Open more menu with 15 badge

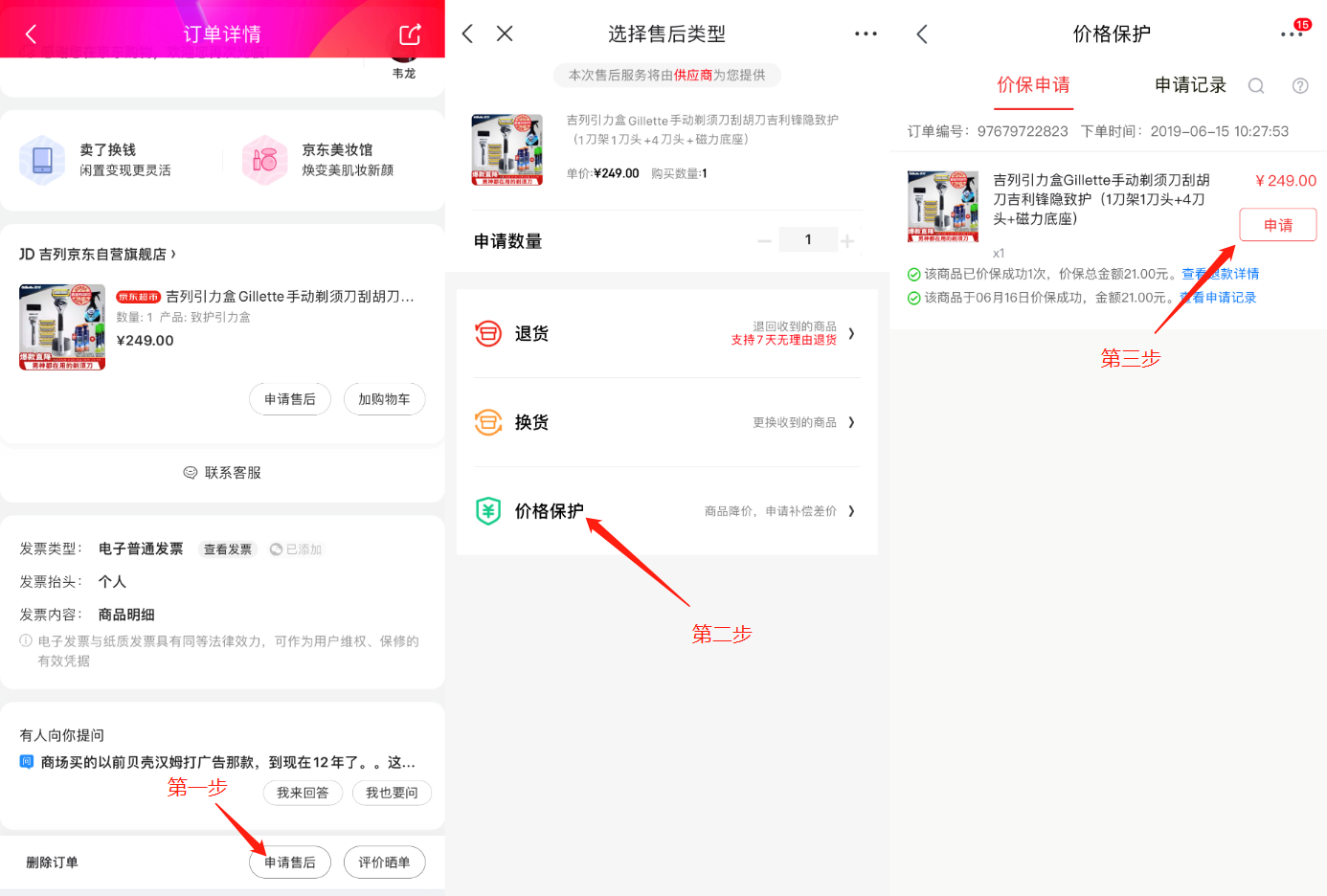pyautogui.click(x=1293, y=34)
